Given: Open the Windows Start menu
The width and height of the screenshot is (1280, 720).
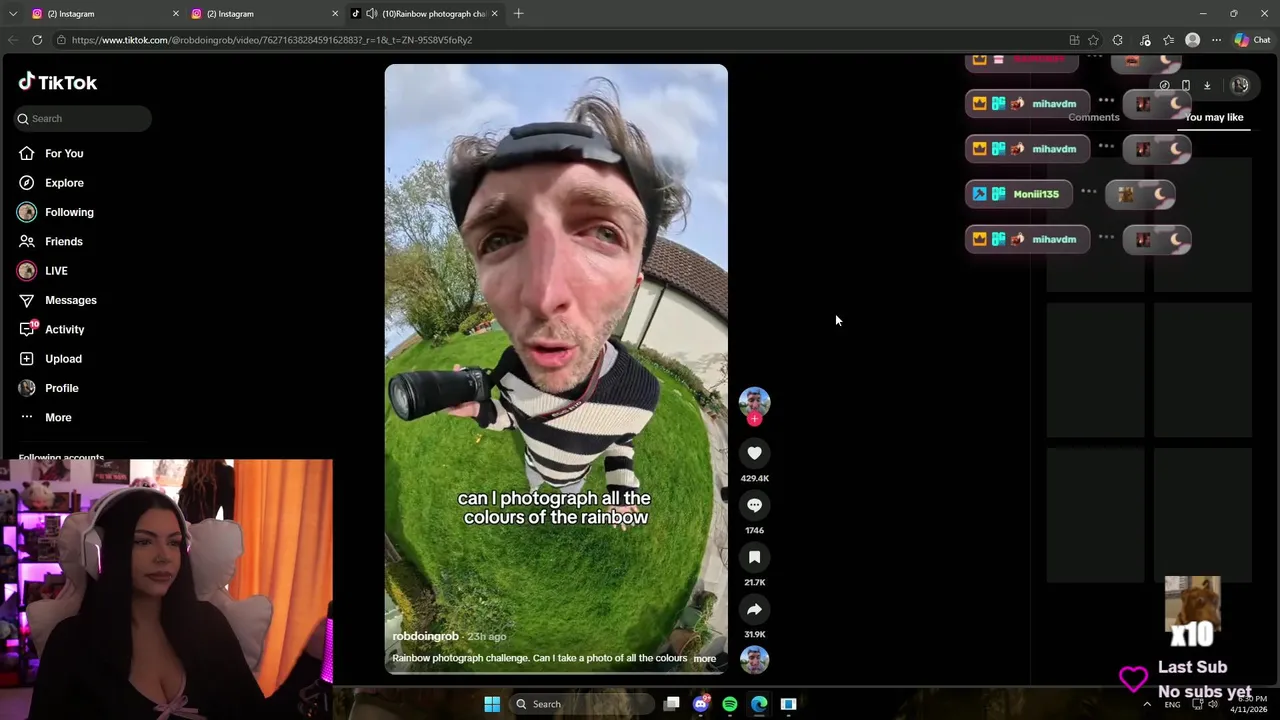Looking at the screenshot, I should click(x=492, y=704).
